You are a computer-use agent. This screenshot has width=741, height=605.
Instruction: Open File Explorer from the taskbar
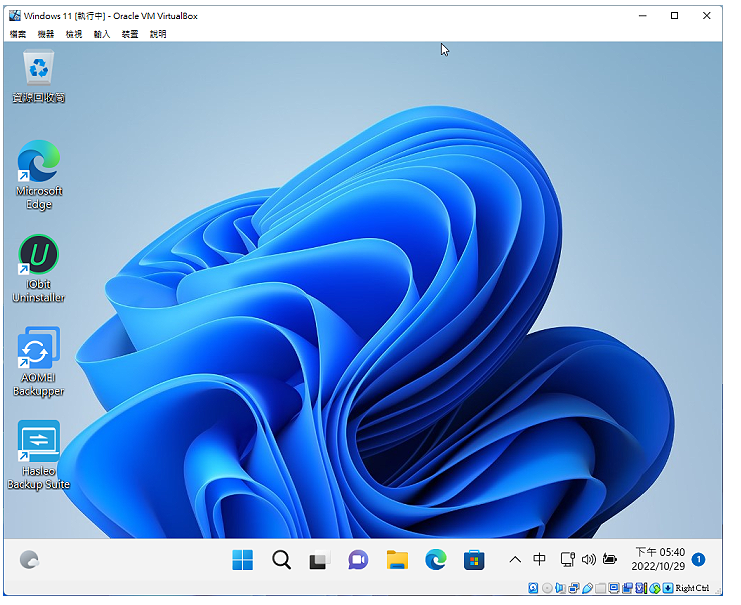coord(397,560)
